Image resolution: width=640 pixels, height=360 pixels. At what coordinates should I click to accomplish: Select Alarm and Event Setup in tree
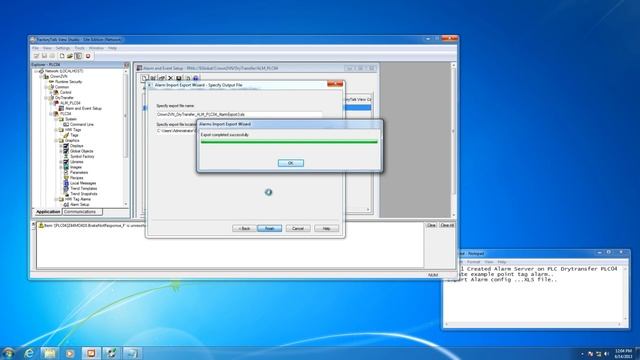[x=83, y=109]
